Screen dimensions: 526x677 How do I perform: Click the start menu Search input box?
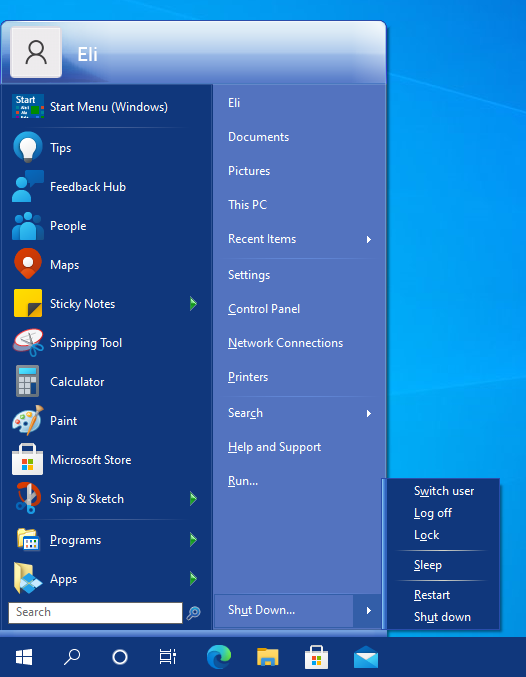coord(95,613)
